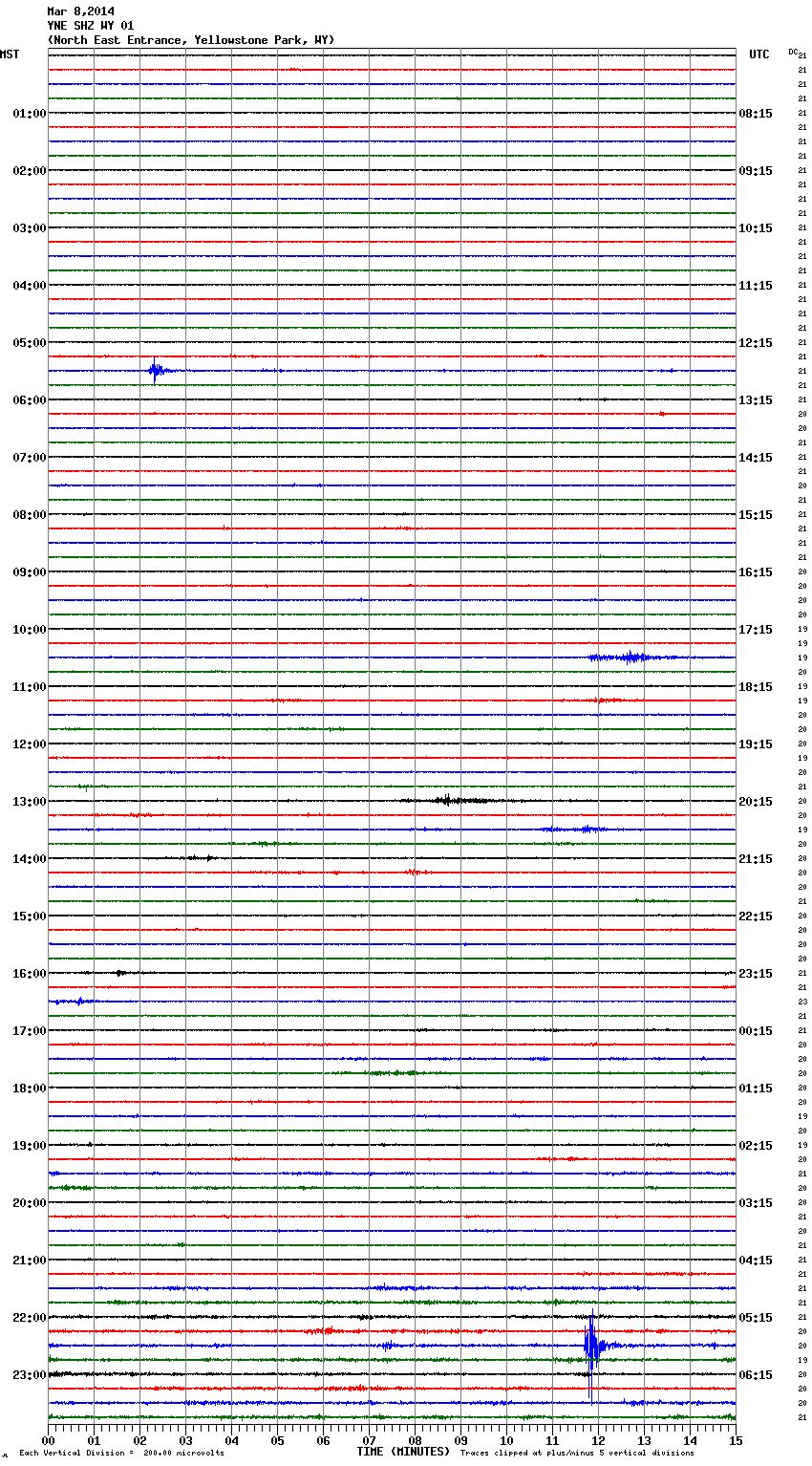Click the "Traces clipped at plus/minus 5 vertical divisions" note
Viewport: 812px width, 1466px height.
(x=577, y=1453)
